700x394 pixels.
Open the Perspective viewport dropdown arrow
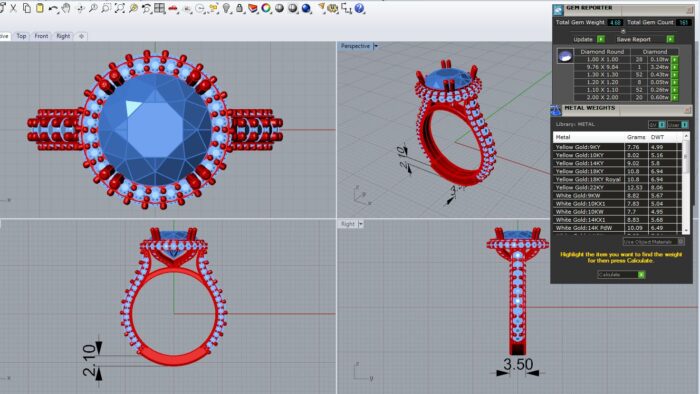point(376,46)
